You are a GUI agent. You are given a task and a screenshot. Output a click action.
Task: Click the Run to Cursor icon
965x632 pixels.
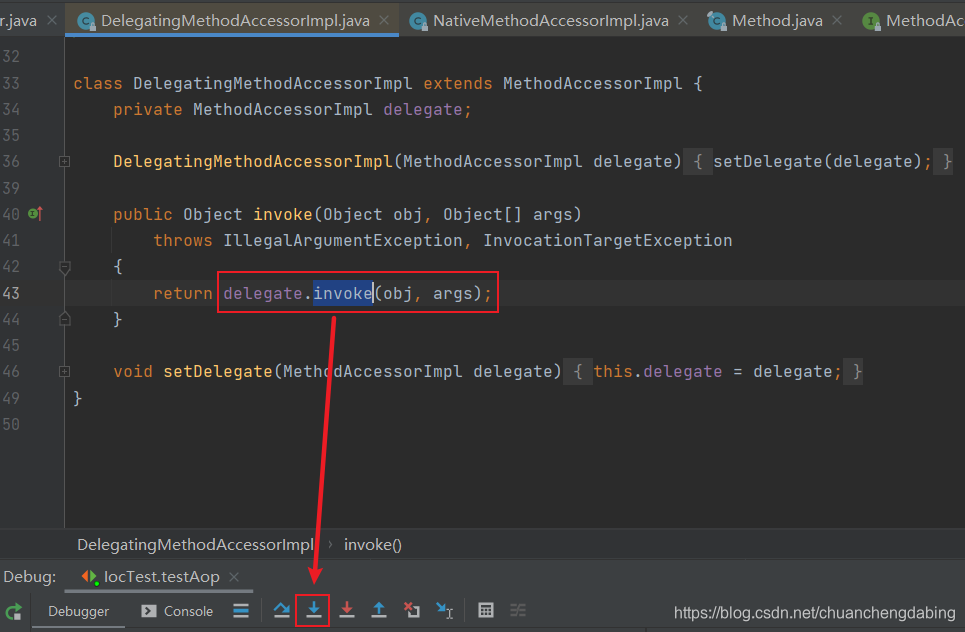click(x=444, y=610)
